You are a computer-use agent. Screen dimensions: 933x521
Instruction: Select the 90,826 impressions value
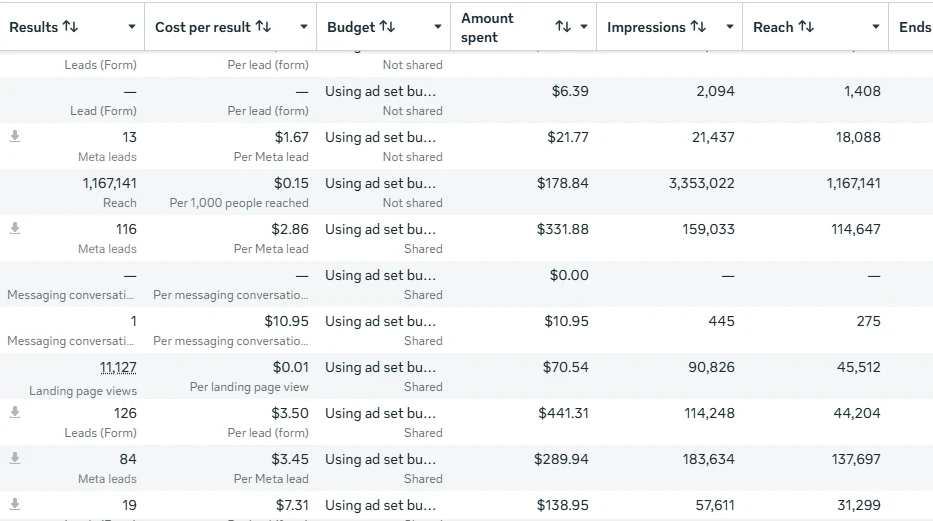[x=711, y=368]
